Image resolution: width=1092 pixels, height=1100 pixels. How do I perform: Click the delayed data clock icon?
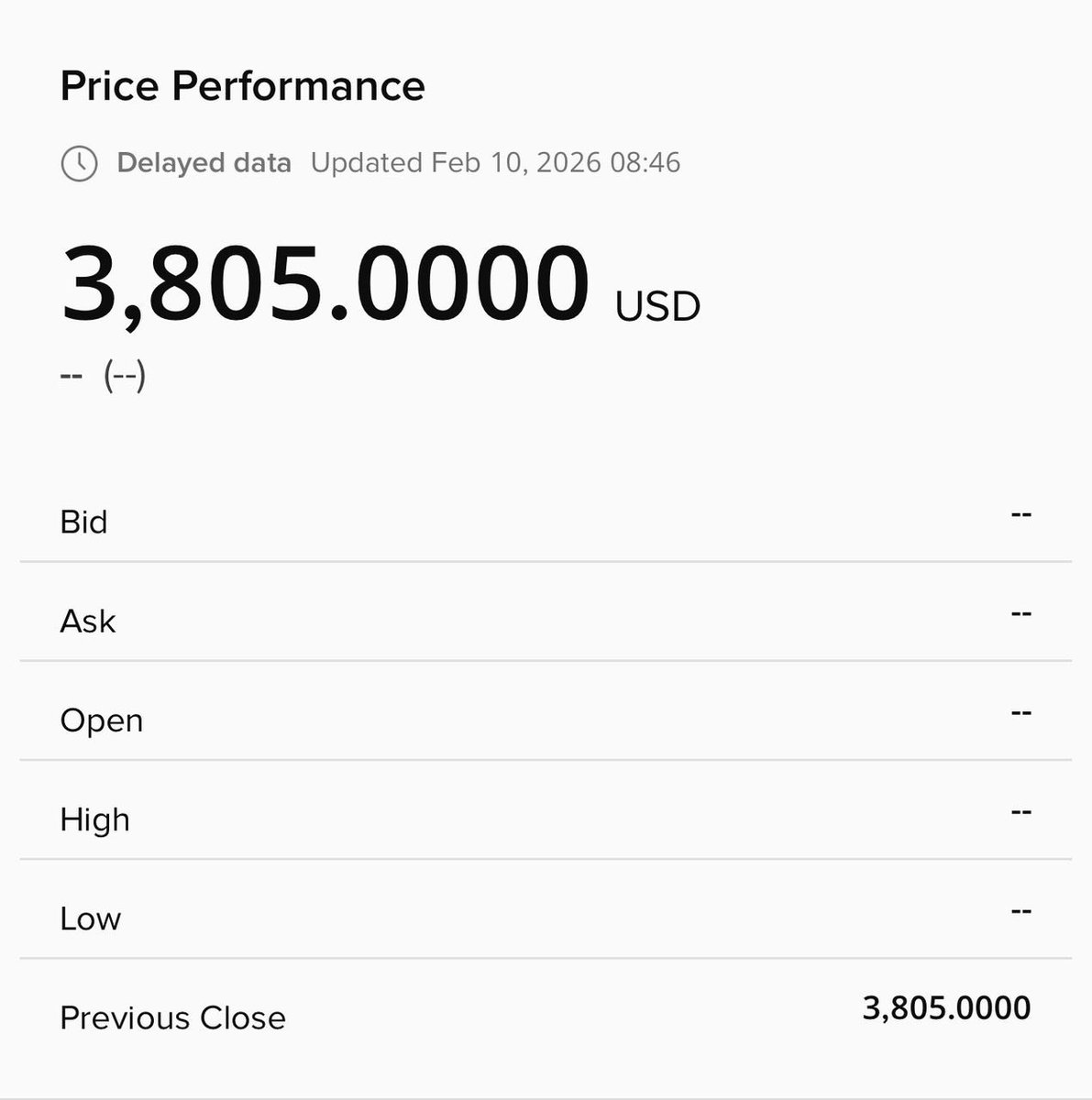[x=79, y=163]
